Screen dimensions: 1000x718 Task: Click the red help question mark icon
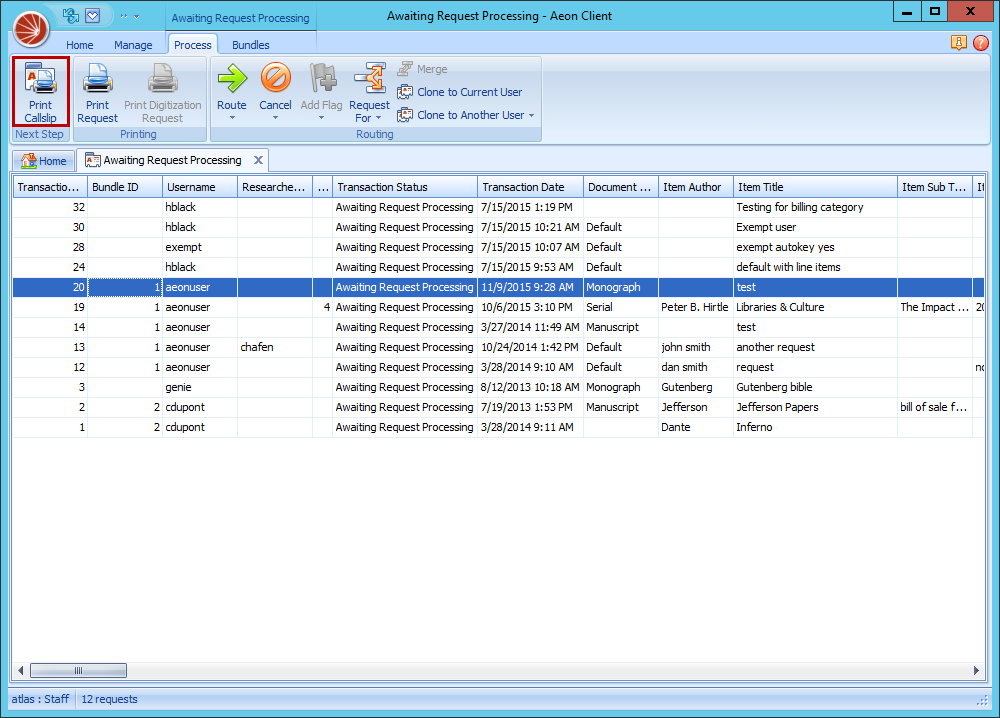(980, 43)
